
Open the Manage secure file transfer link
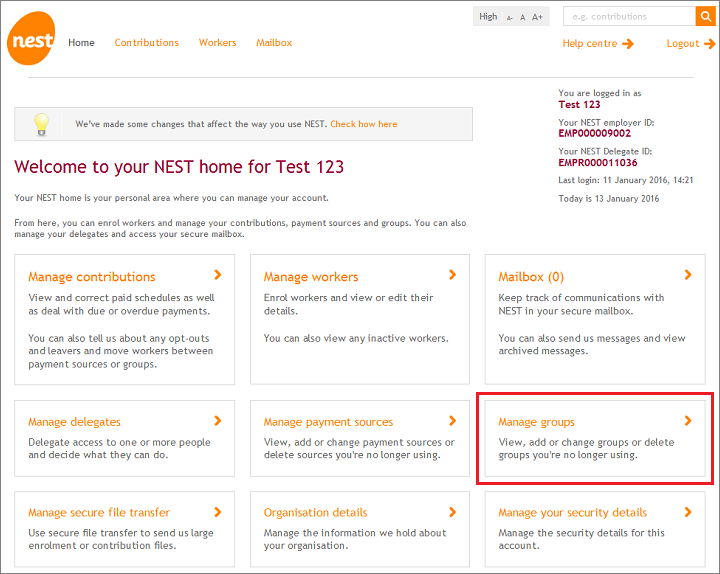(99, 512)
